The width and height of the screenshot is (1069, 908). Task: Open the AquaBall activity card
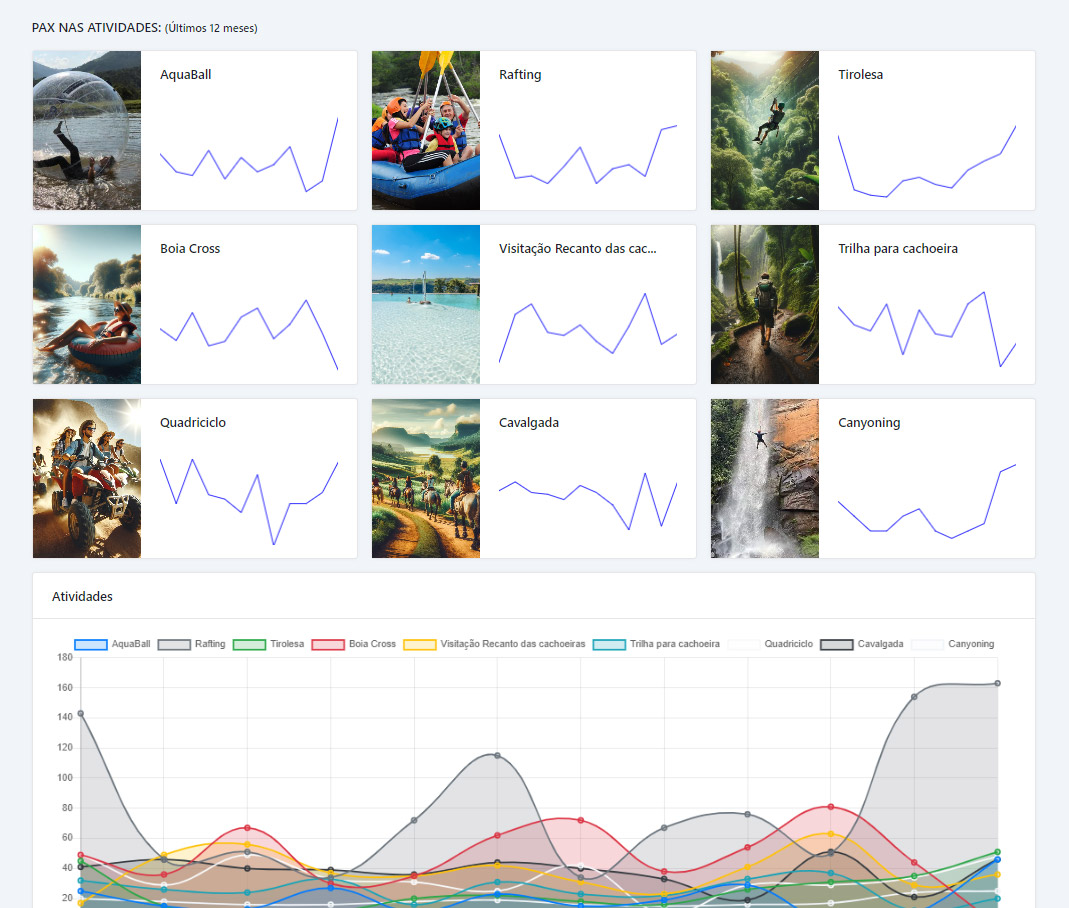point(185,74)
